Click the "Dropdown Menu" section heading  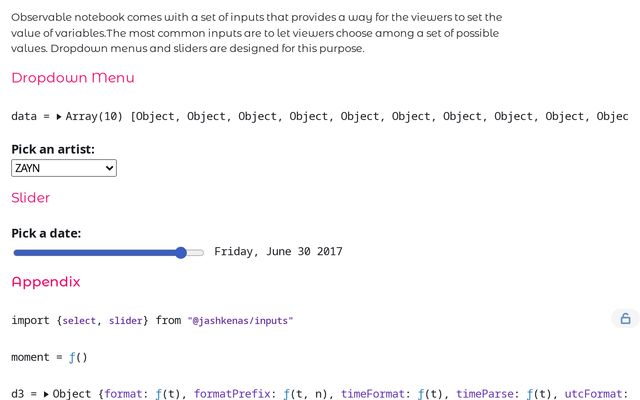pos(73,78)
